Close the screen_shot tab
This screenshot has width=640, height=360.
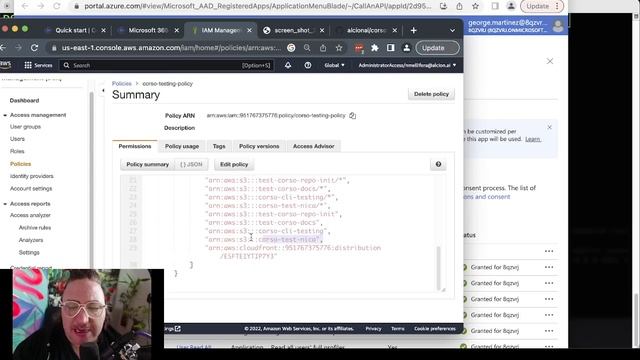coord(322,30)
